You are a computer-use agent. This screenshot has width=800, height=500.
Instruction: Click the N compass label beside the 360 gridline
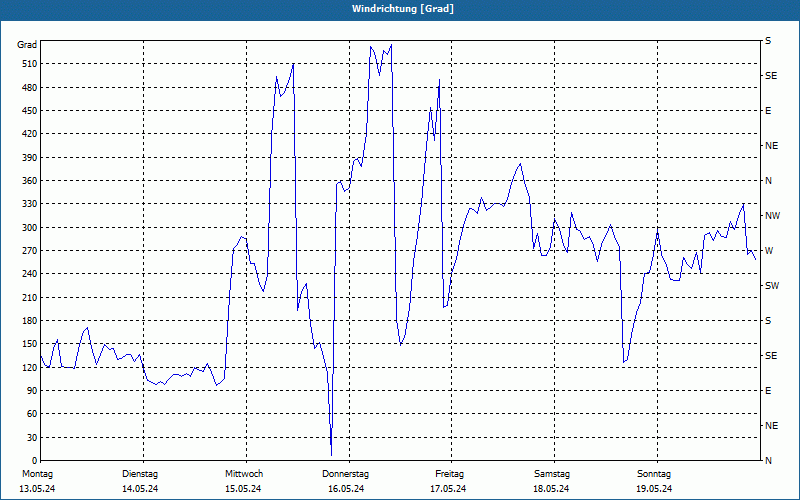(768, 181)
